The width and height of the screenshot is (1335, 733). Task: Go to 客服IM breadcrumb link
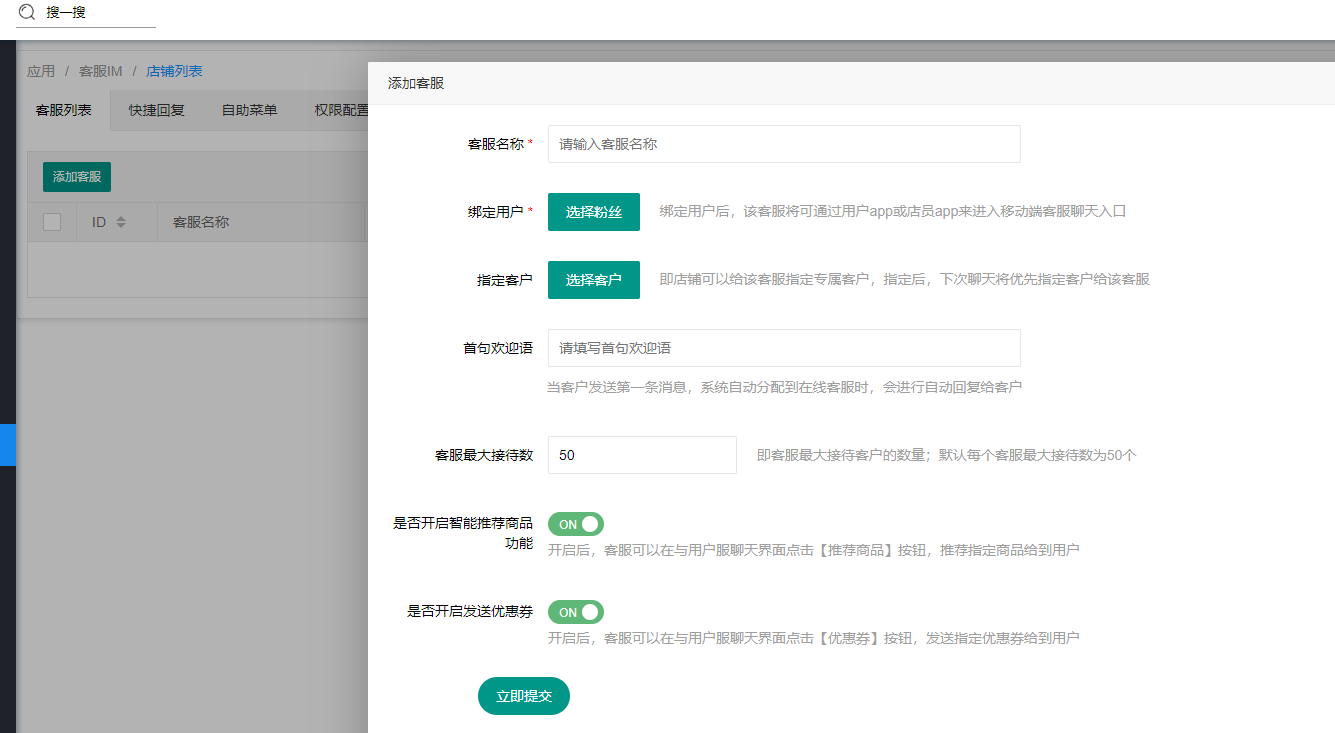[x=101, y=71]
